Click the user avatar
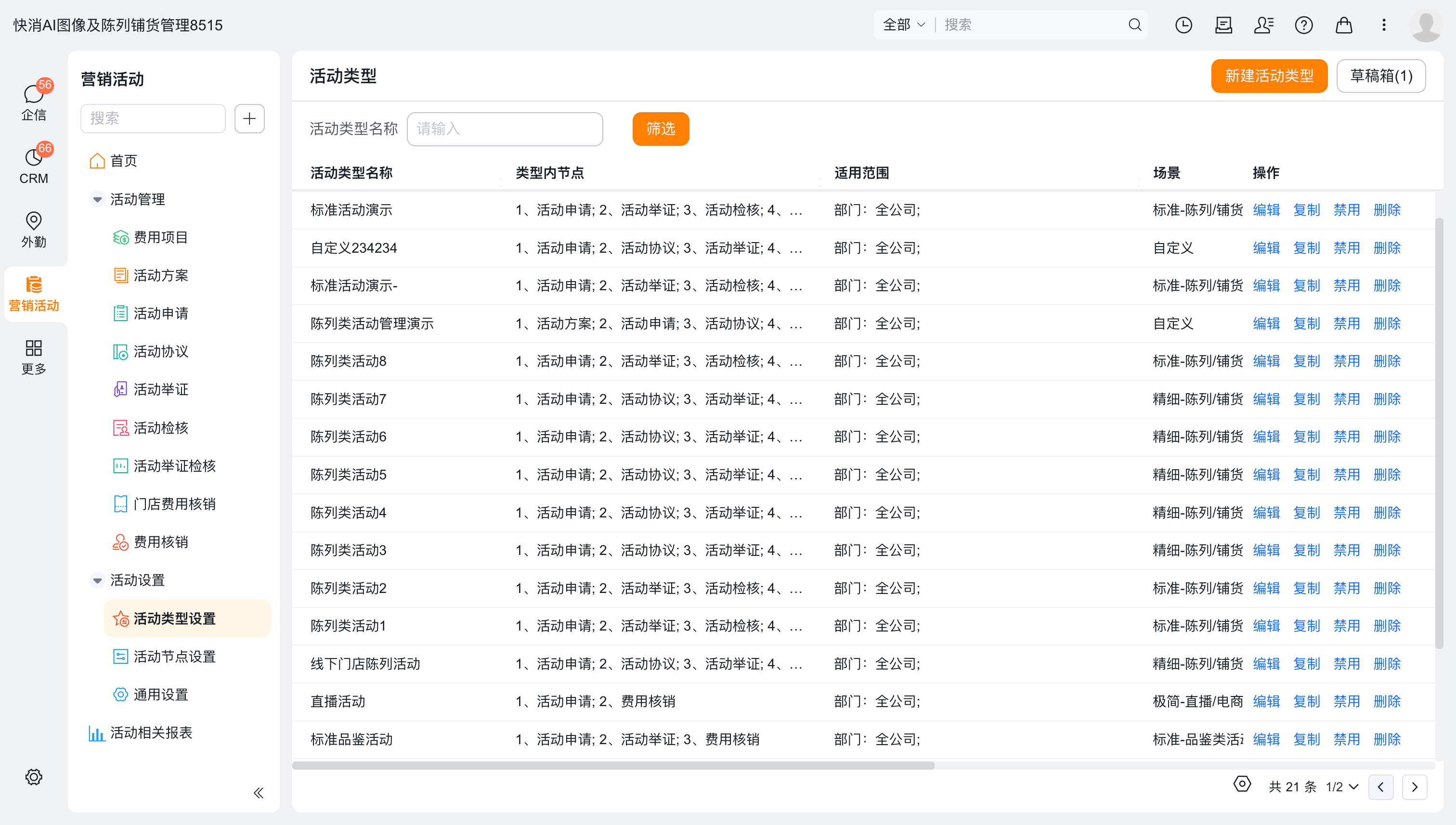Image resolution: width=1456 pixels, height=825 pixels. (1426, 26)
